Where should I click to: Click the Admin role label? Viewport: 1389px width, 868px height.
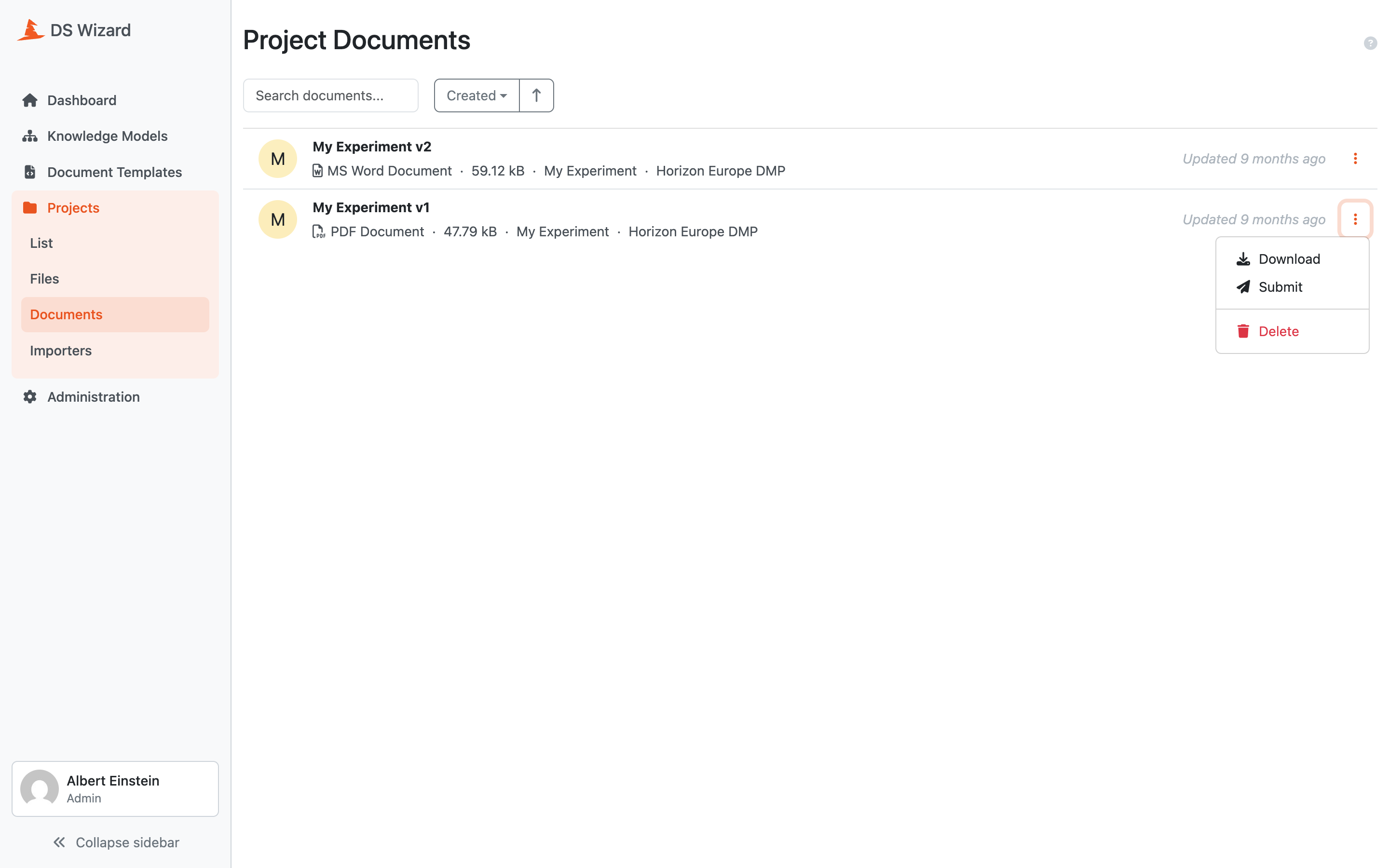pyautogui.click(x=84, y=798)
